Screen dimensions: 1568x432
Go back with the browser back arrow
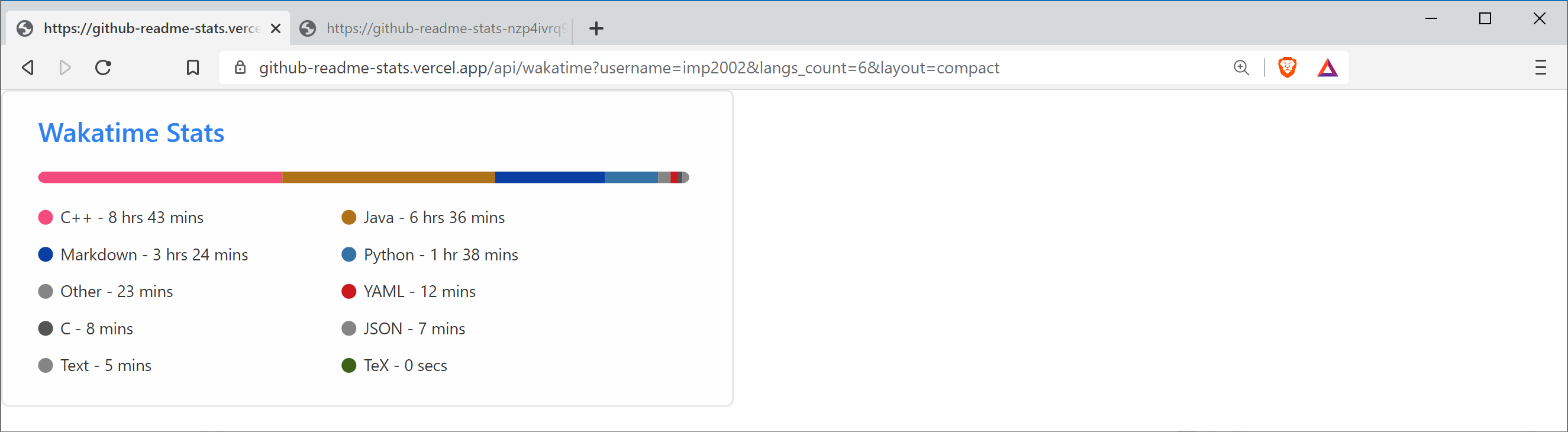27,67
